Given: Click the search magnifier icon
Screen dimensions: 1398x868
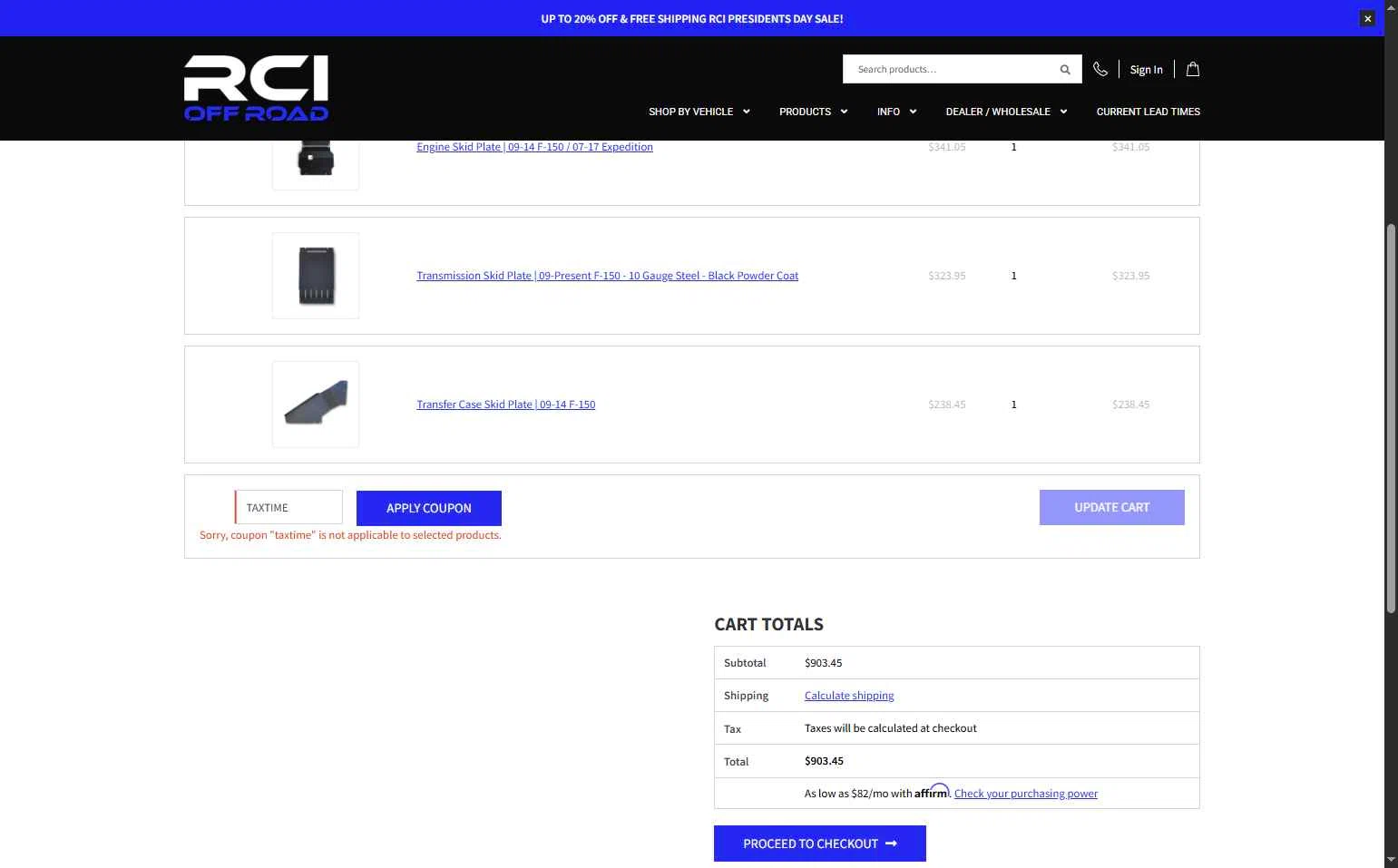Looking at the screenshot, I should tap(1065, 69).
